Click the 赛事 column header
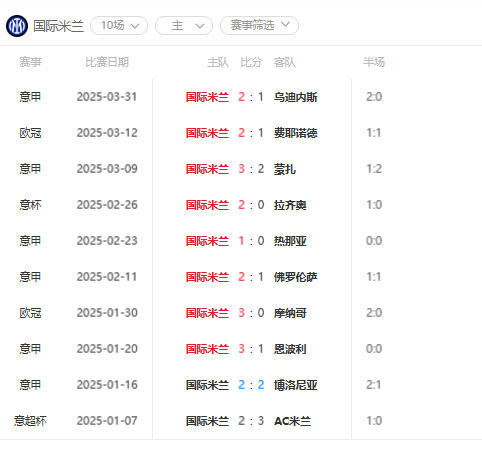 point(30,62)
